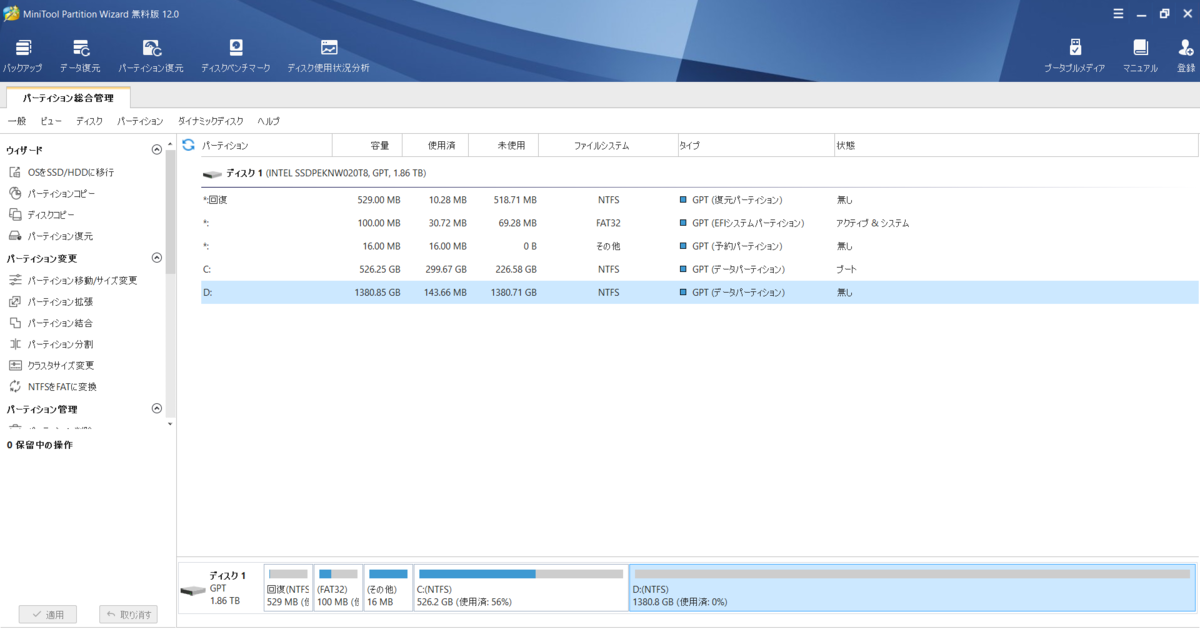Sort by the 容量 column header
The width and height of the screenshot is (1200, 644).
click(367, 146)
